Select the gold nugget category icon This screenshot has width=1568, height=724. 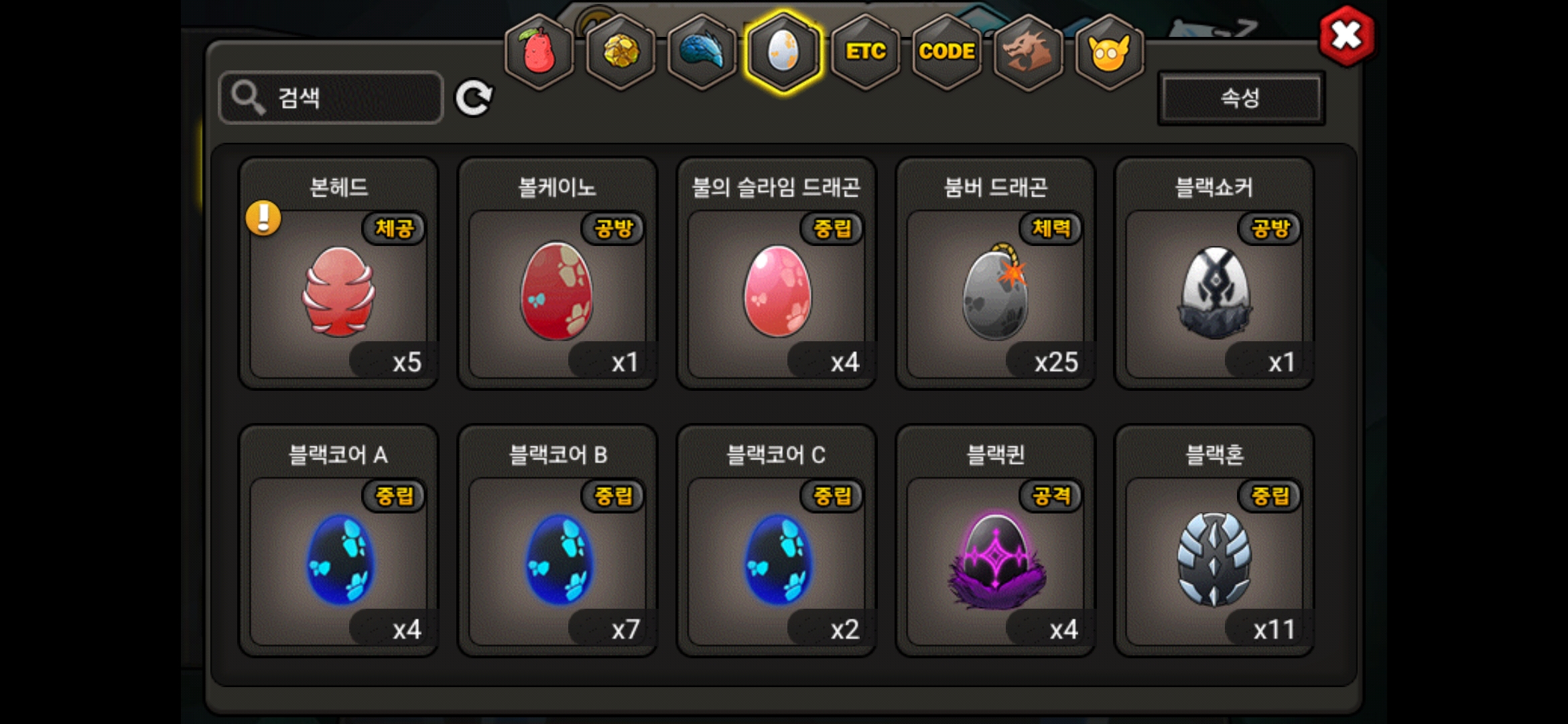[621, 52]
